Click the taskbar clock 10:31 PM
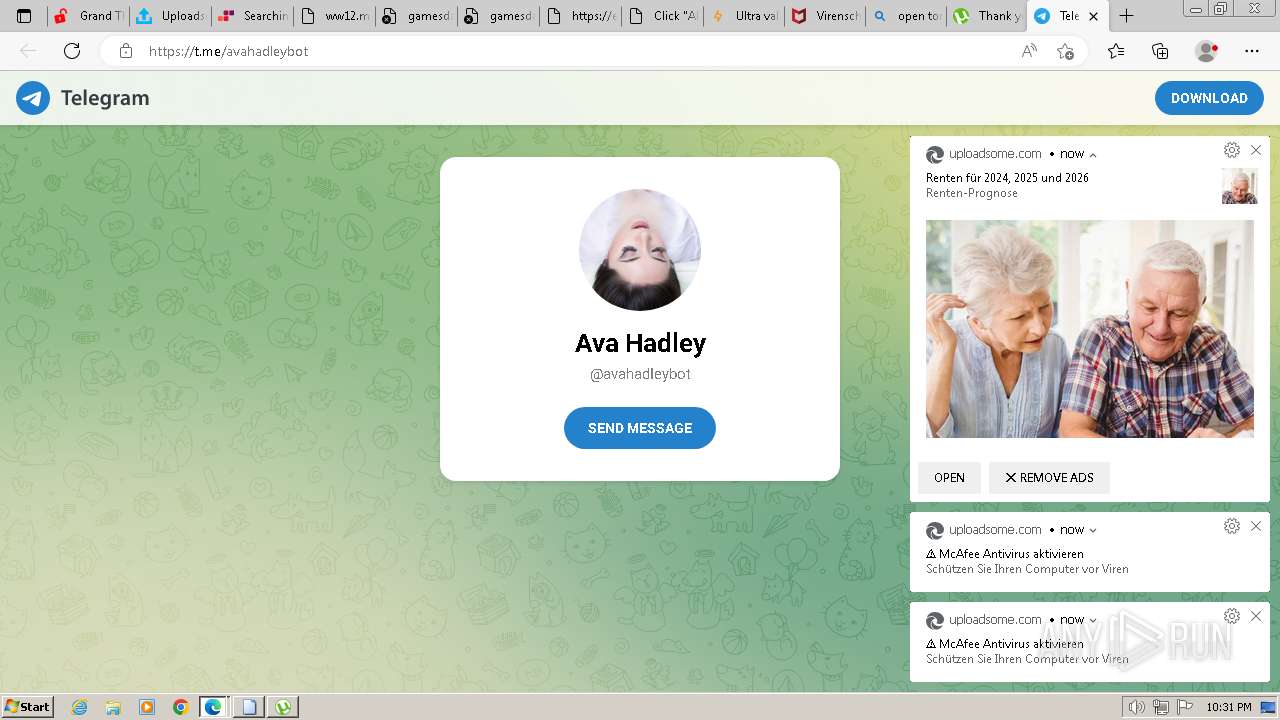This screenshot has width=1280, height=720. tap(1229, 707)
